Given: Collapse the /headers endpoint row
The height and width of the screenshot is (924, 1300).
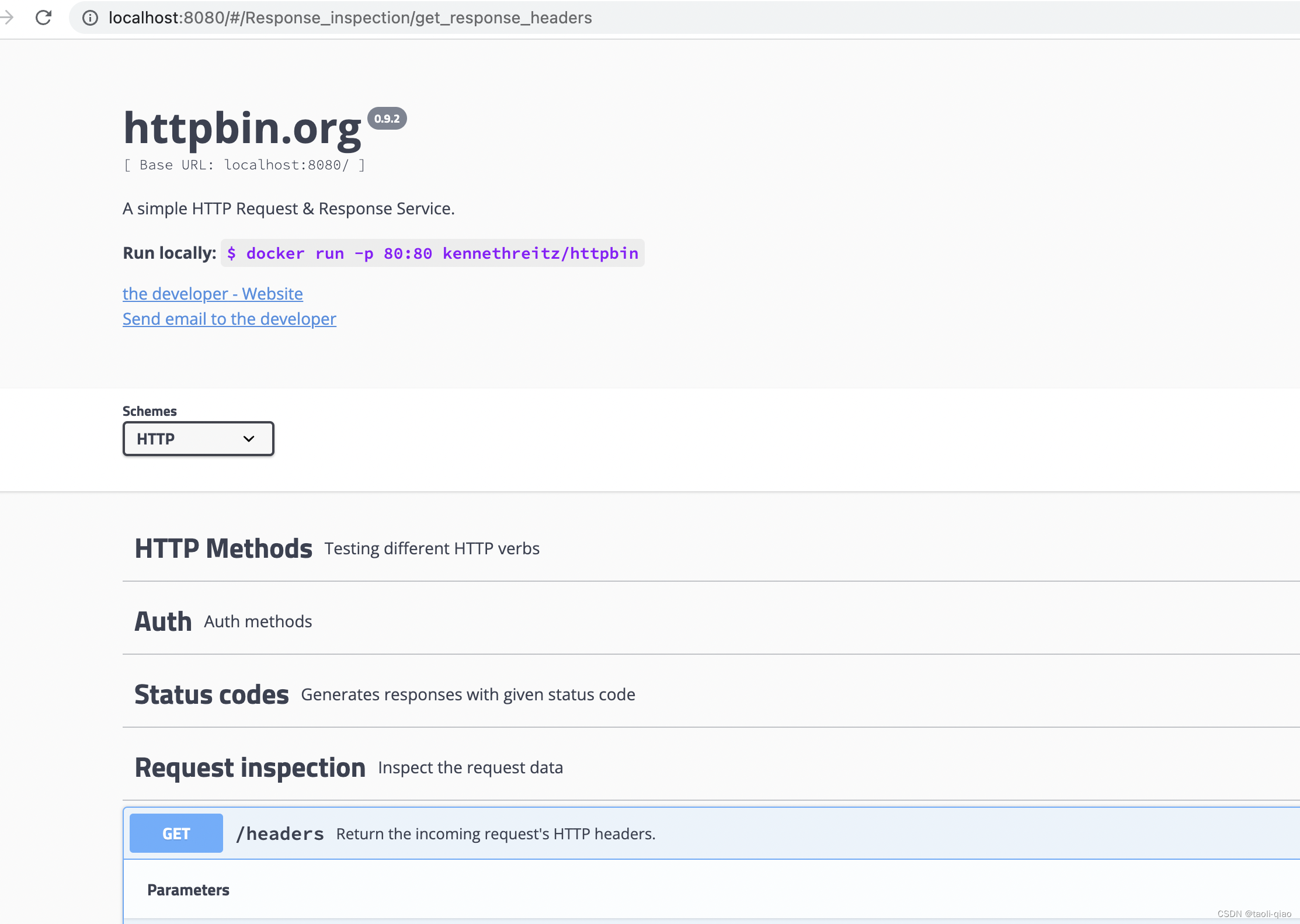Looking at the screenshot, I should (x=711, y=833).
